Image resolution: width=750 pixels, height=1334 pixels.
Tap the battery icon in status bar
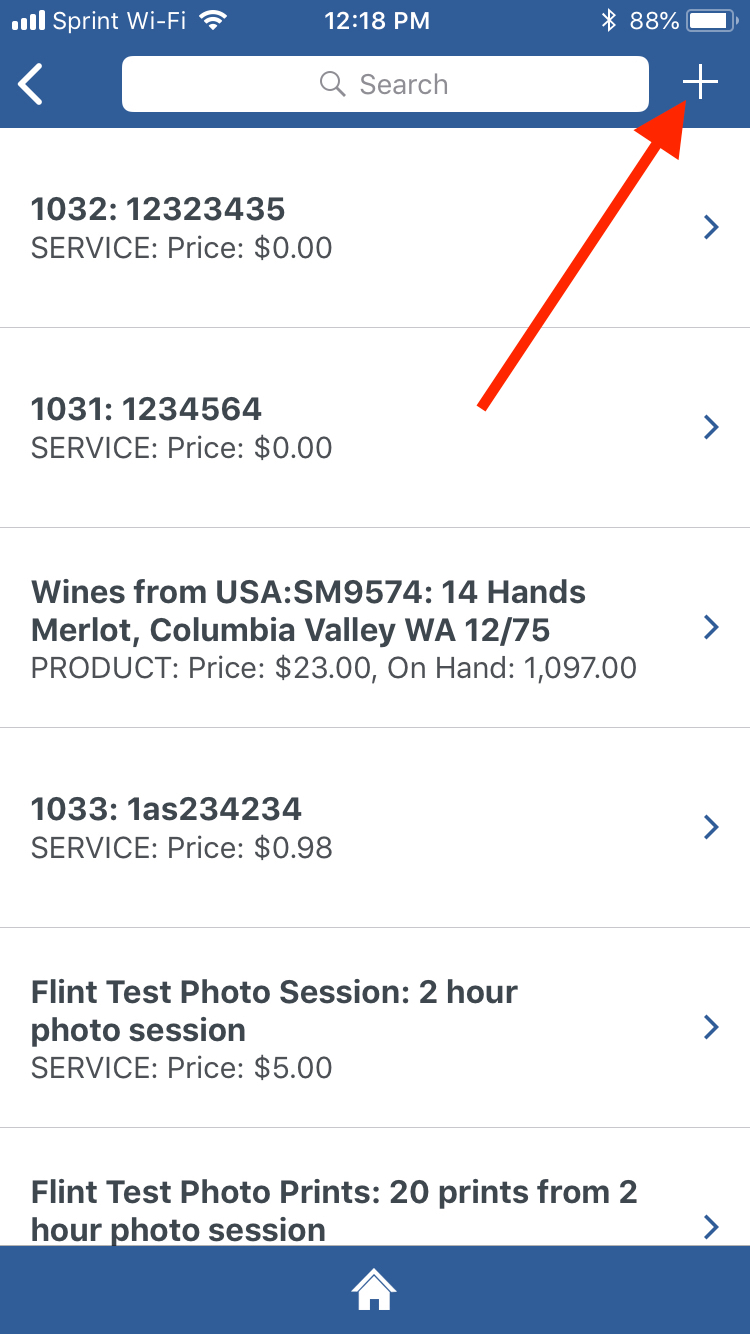click(711, 20)
